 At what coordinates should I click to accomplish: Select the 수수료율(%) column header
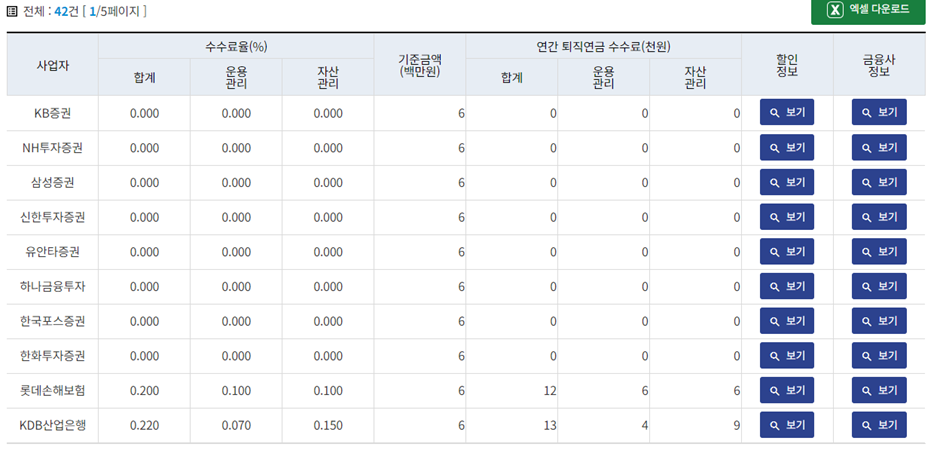[x=236, y=47]
